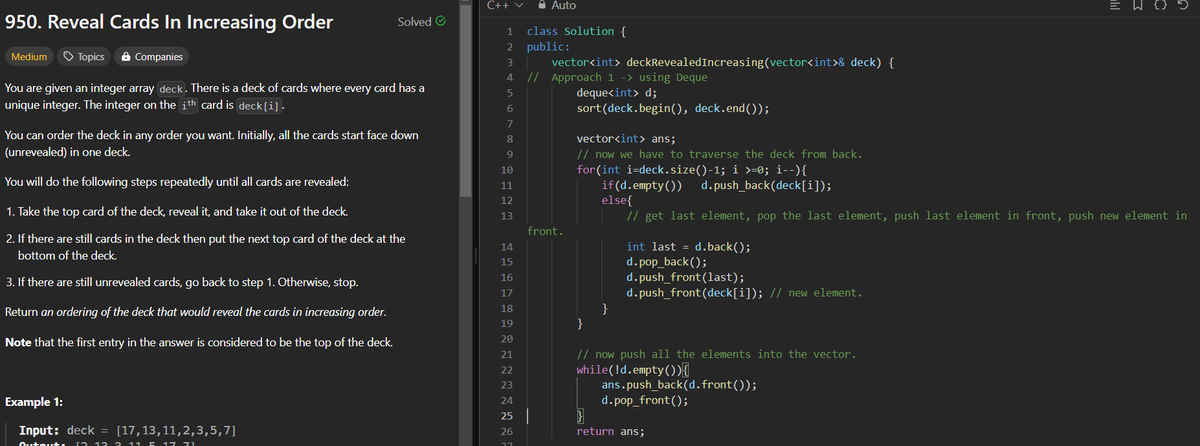Click the Auto indicator in editor
Image resolution: width=1200 pixels, height=446 pixels.
coord(563,5)
